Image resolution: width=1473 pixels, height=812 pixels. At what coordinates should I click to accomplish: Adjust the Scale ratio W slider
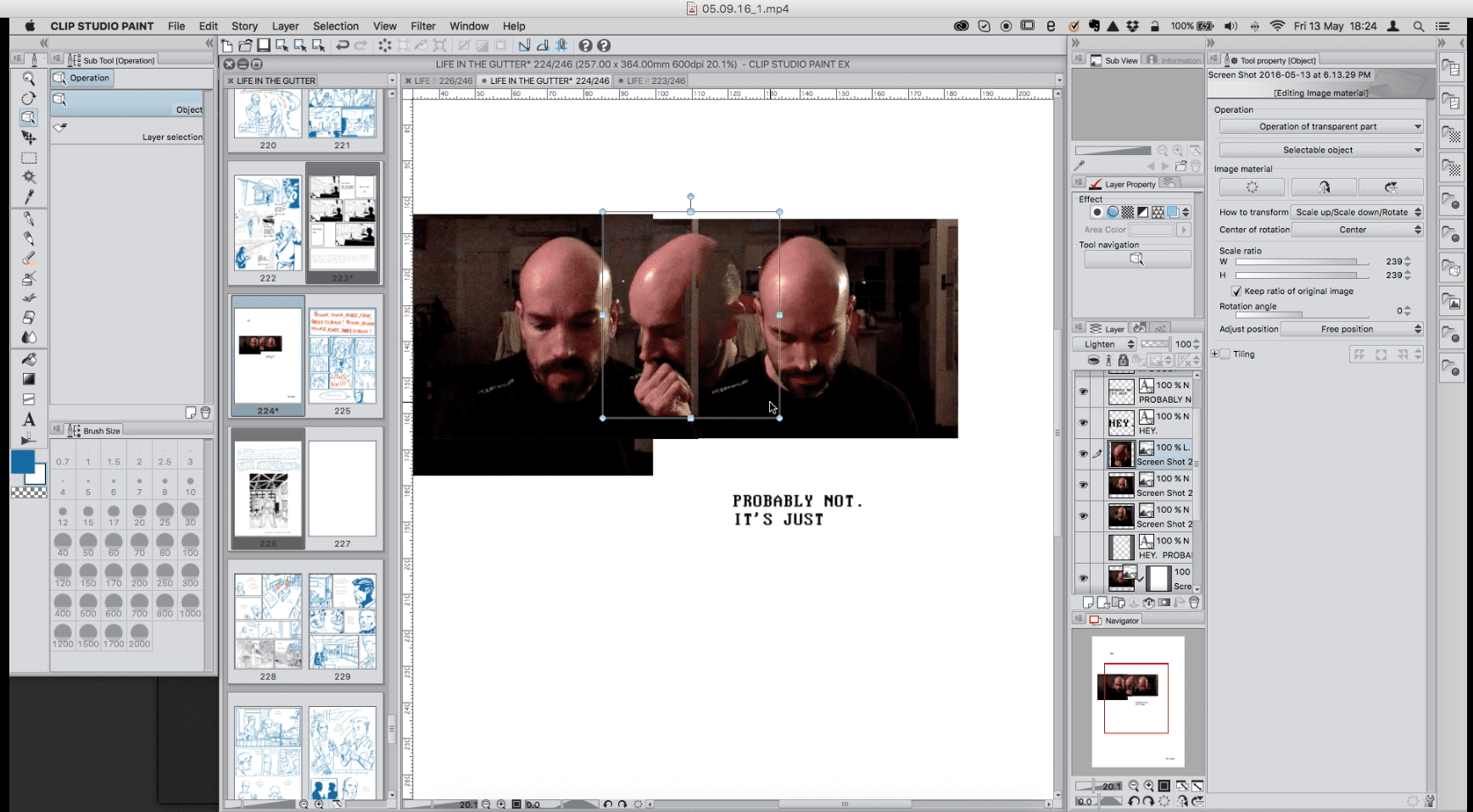click(1301, 262)
